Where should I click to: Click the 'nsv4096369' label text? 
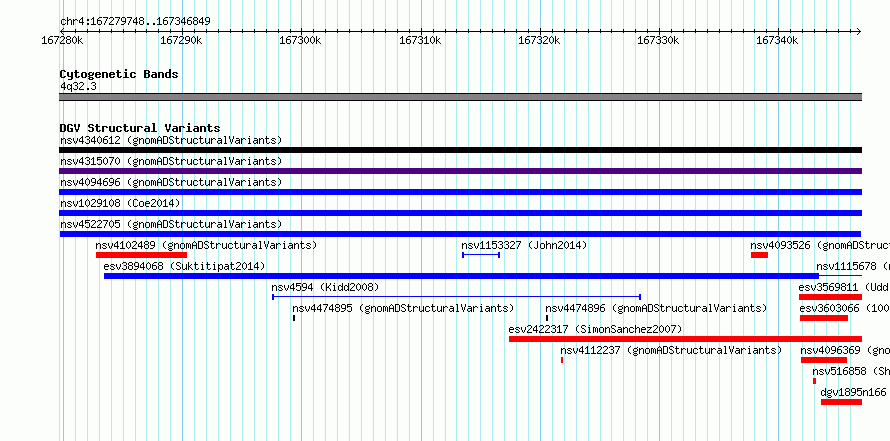[x=830, y=350]
